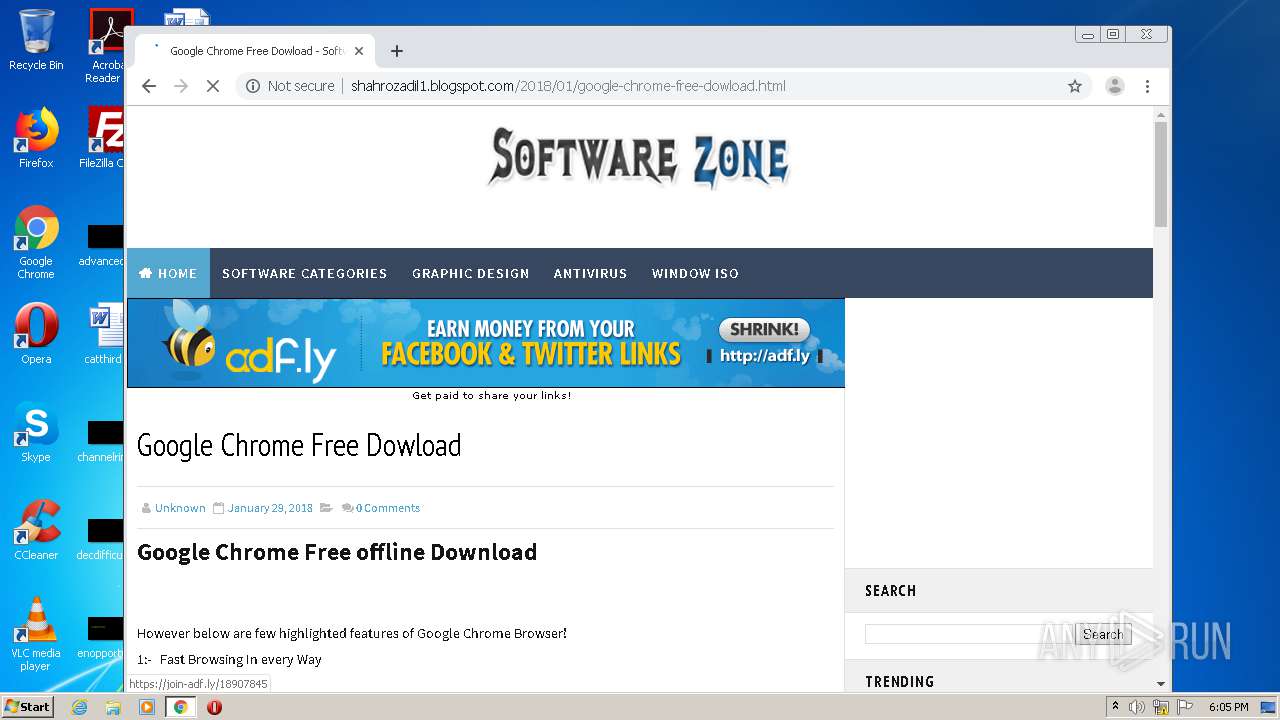Click the 6:05 PM taskbar clock

pos(1228,707)
